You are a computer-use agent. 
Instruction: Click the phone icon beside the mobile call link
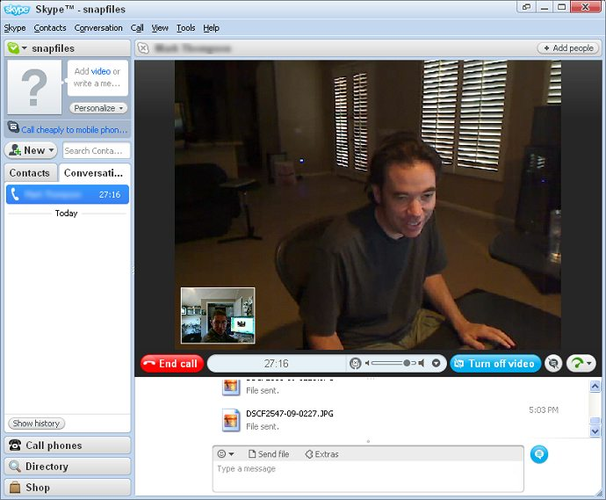[x=13, y=127]
